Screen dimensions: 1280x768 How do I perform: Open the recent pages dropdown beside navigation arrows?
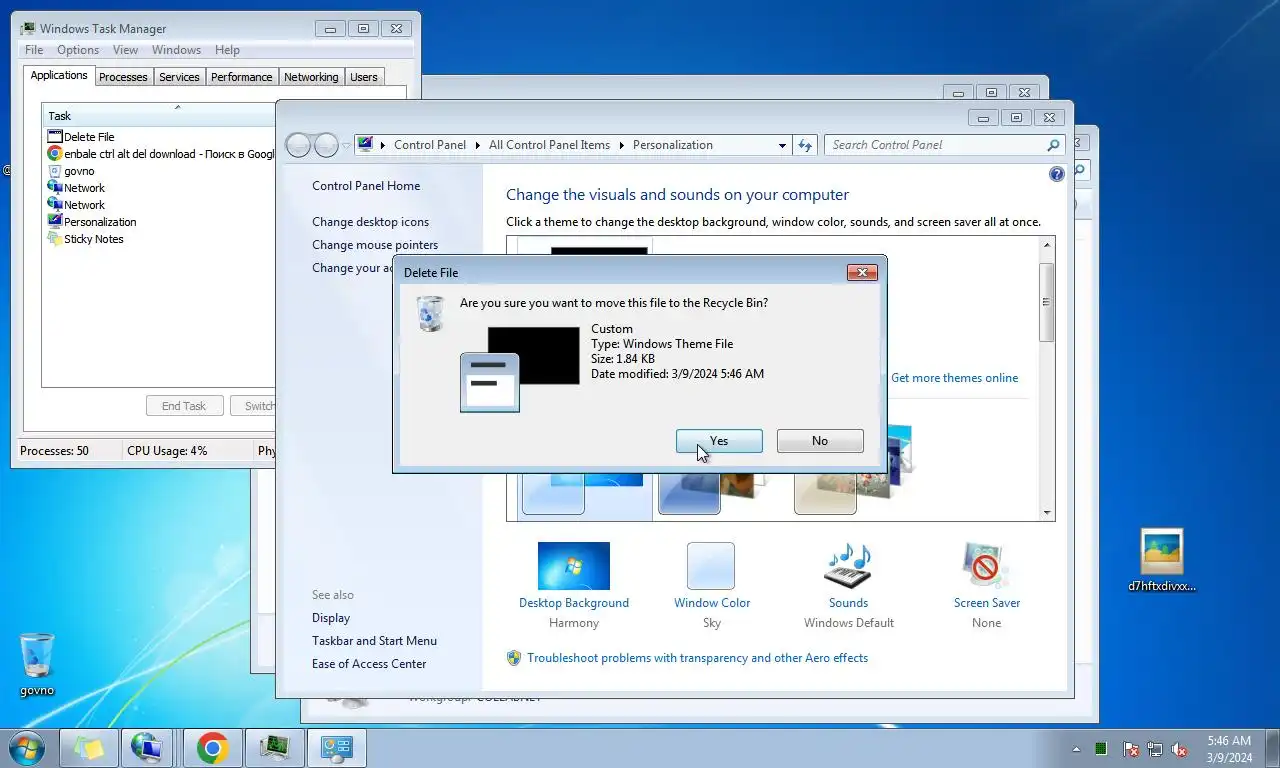[x=346, y=146]
